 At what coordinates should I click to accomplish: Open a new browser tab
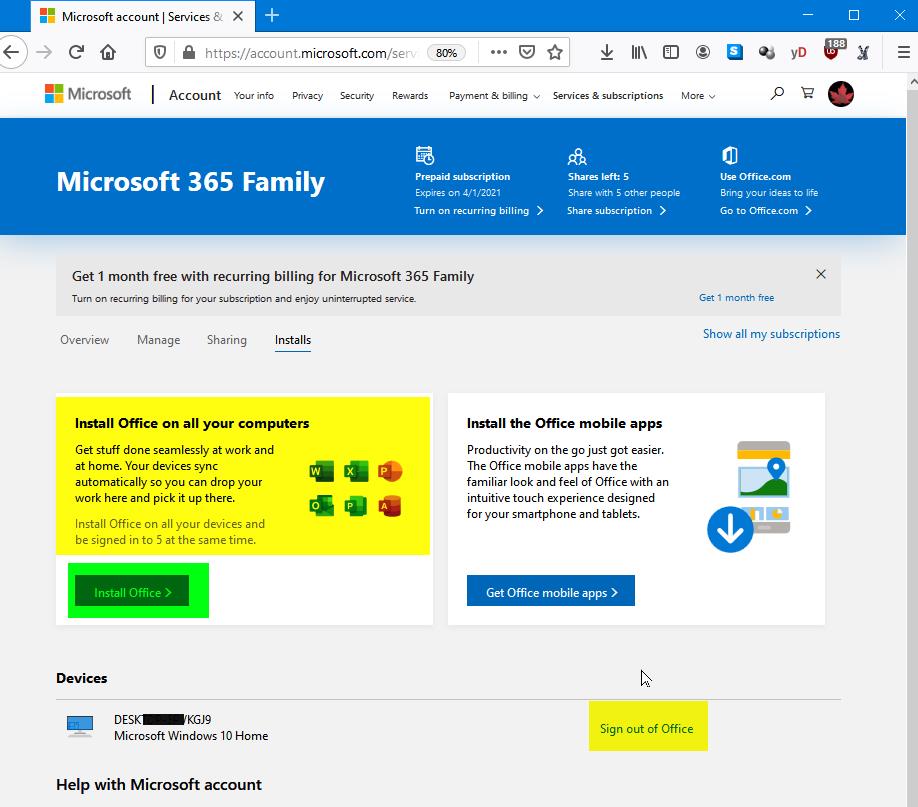[x=272, y=15]
